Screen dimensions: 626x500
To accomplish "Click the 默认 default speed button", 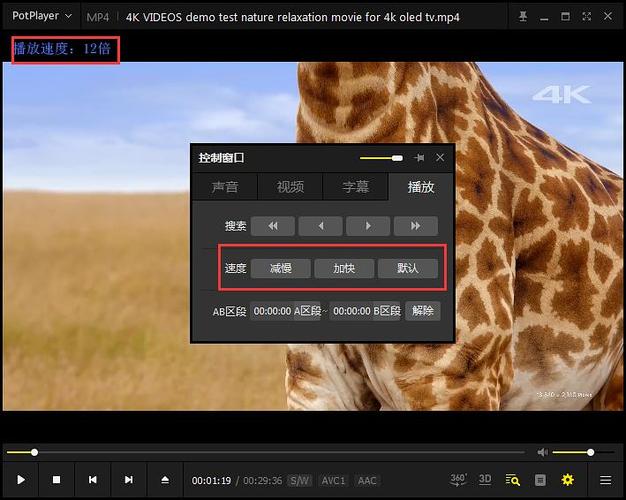I will [408, 268].
